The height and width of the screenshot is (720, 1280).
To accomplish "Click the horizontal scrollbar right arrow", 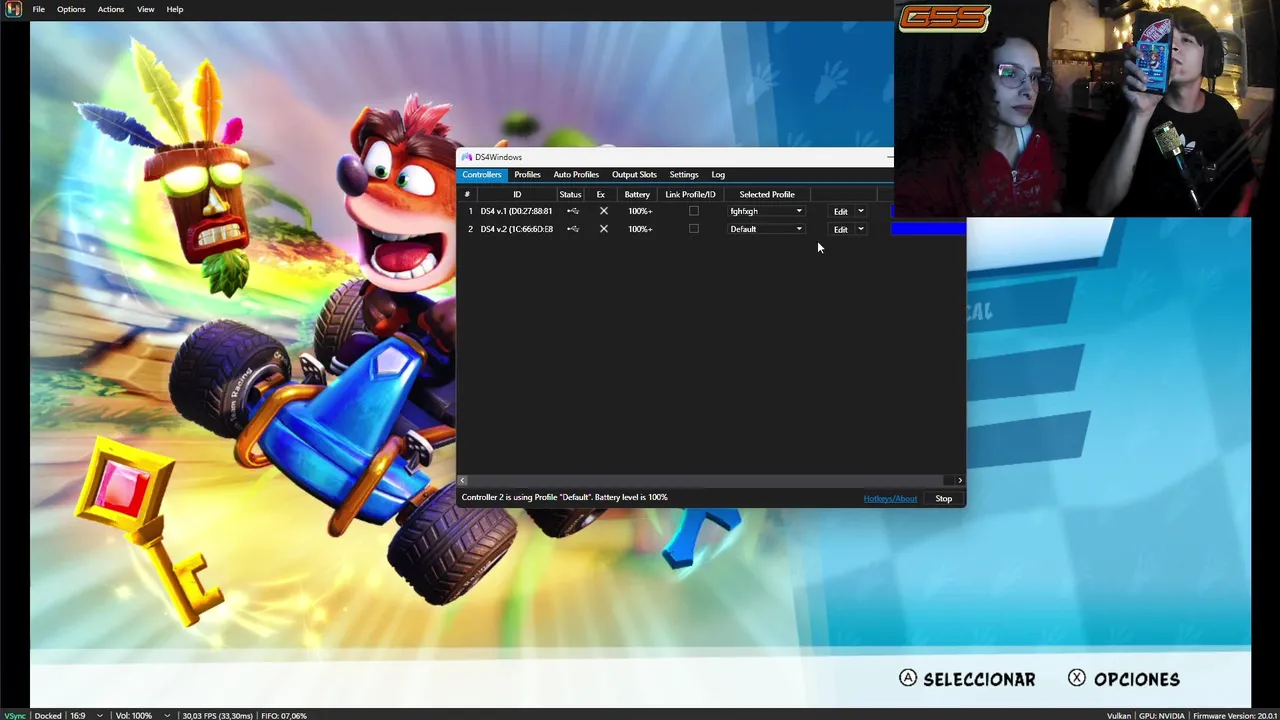I will (960, 481).
